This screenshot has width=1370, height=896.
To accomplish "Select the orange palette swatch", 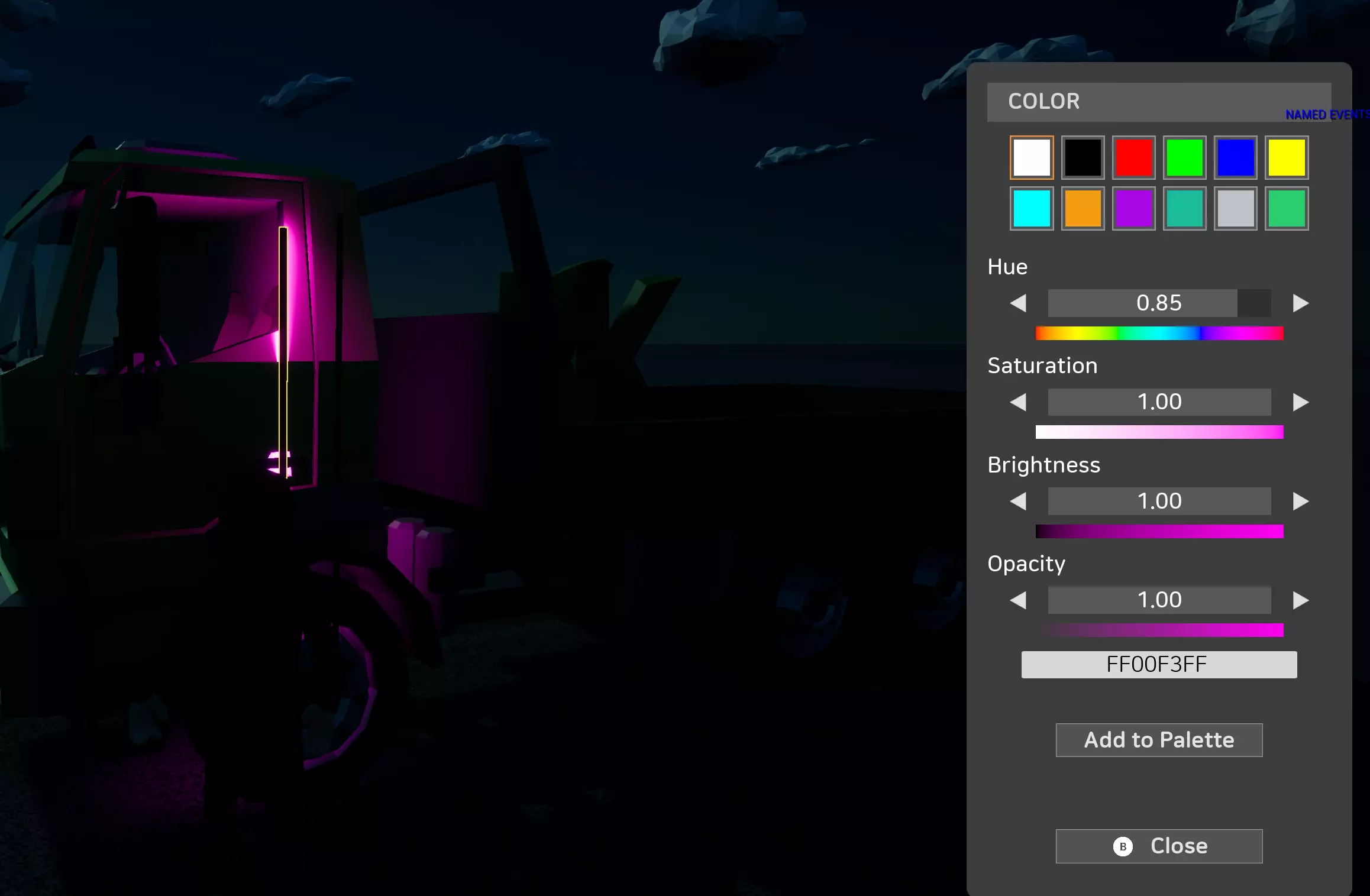I will tap(1083, 209).
